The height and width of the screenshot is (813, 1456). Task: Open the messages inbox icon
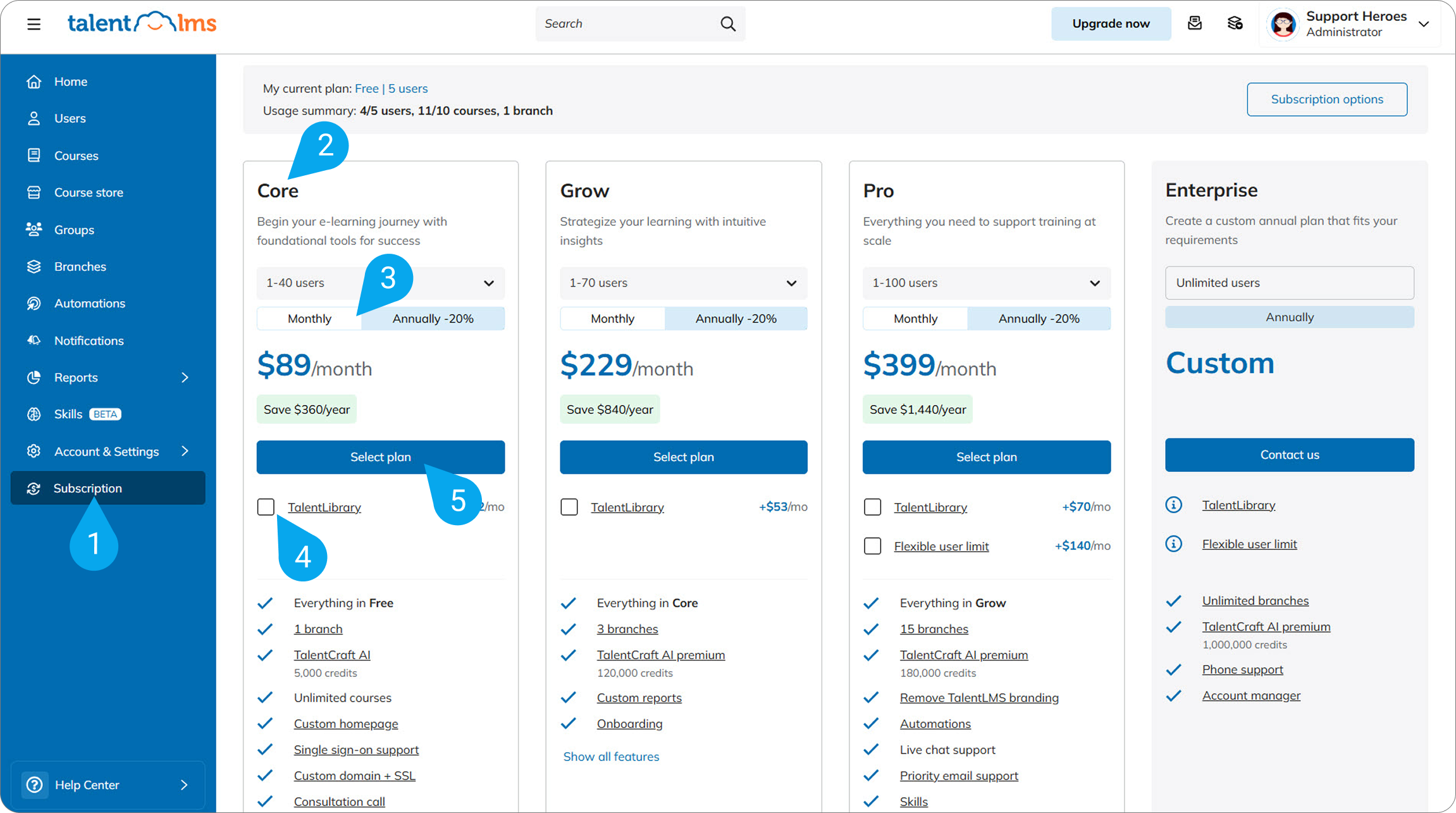tap(1194, 23)
